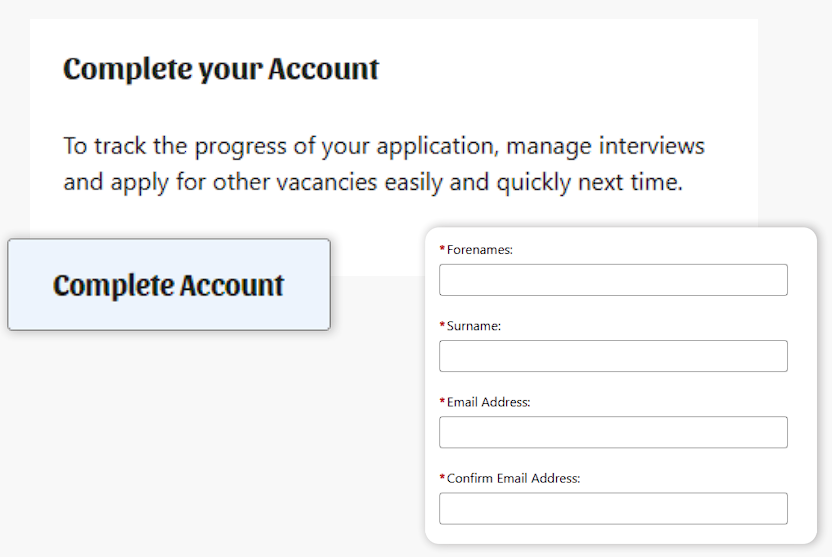Click blank space below Confirm Email field
832x557 pixels.
pyautogui.click(x=613, y=534)
